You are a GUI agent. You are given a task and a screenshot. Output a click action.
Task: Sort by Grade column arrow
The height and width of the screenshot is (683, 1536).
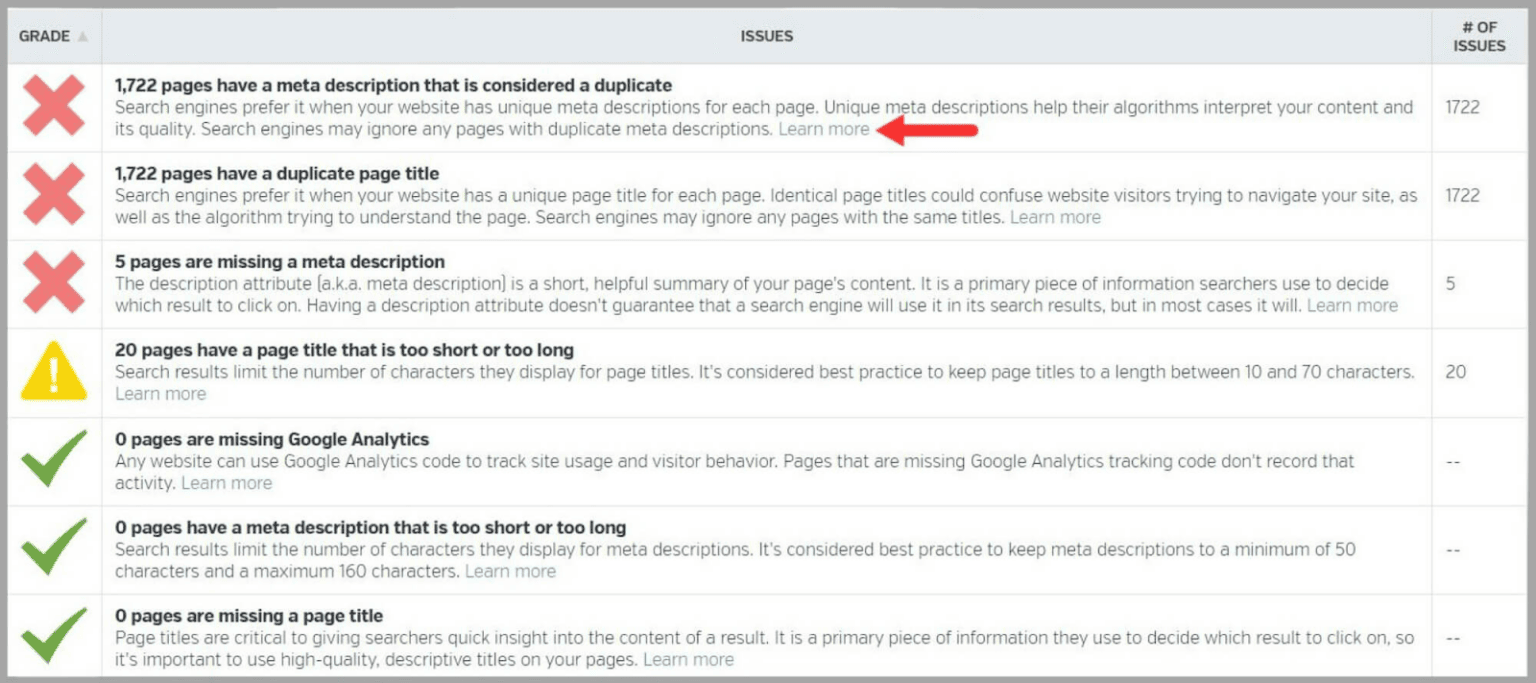[x=83, y=37]
